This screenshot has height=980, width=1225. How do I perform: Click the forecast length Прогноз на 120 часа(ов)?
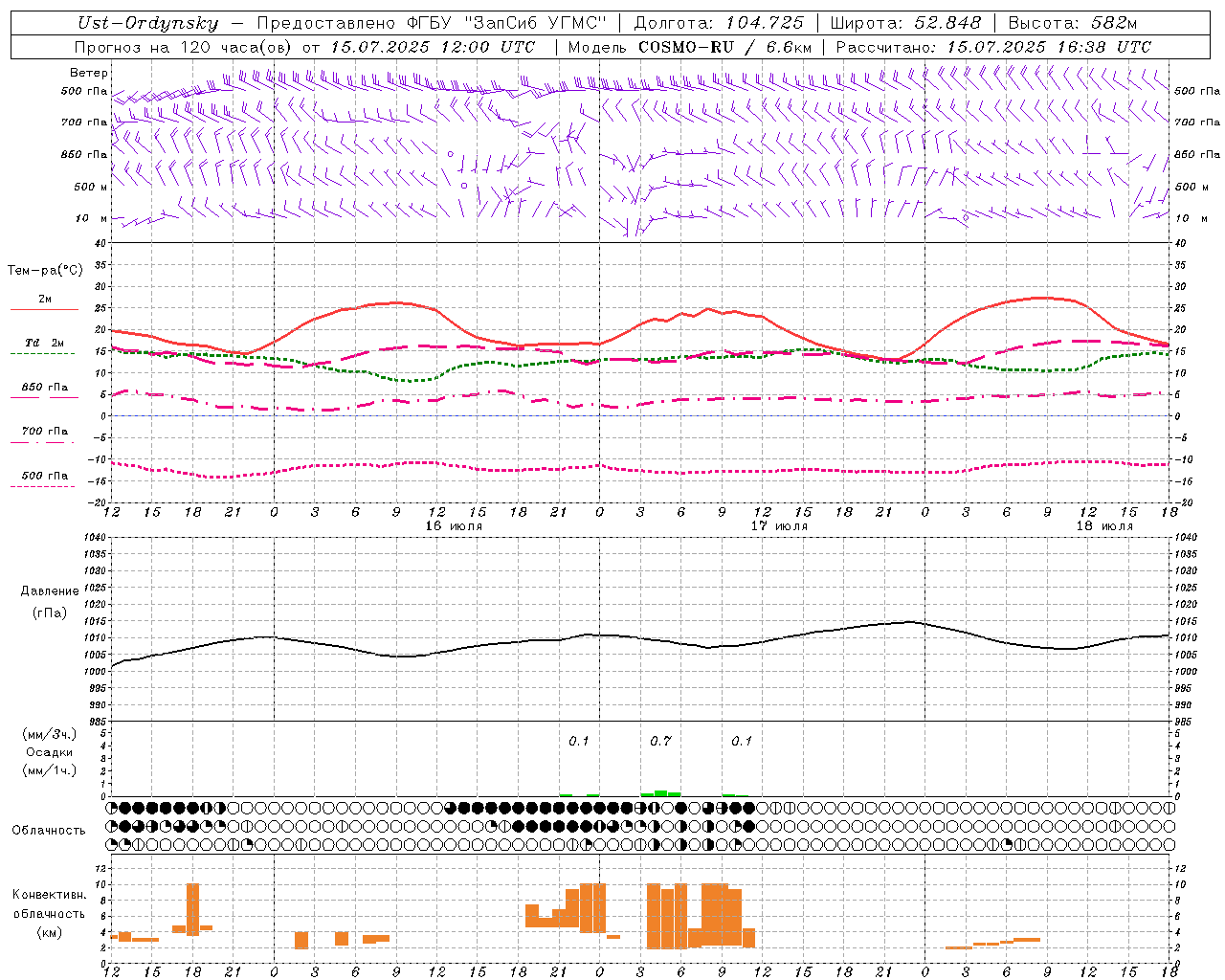pos(183,47)
